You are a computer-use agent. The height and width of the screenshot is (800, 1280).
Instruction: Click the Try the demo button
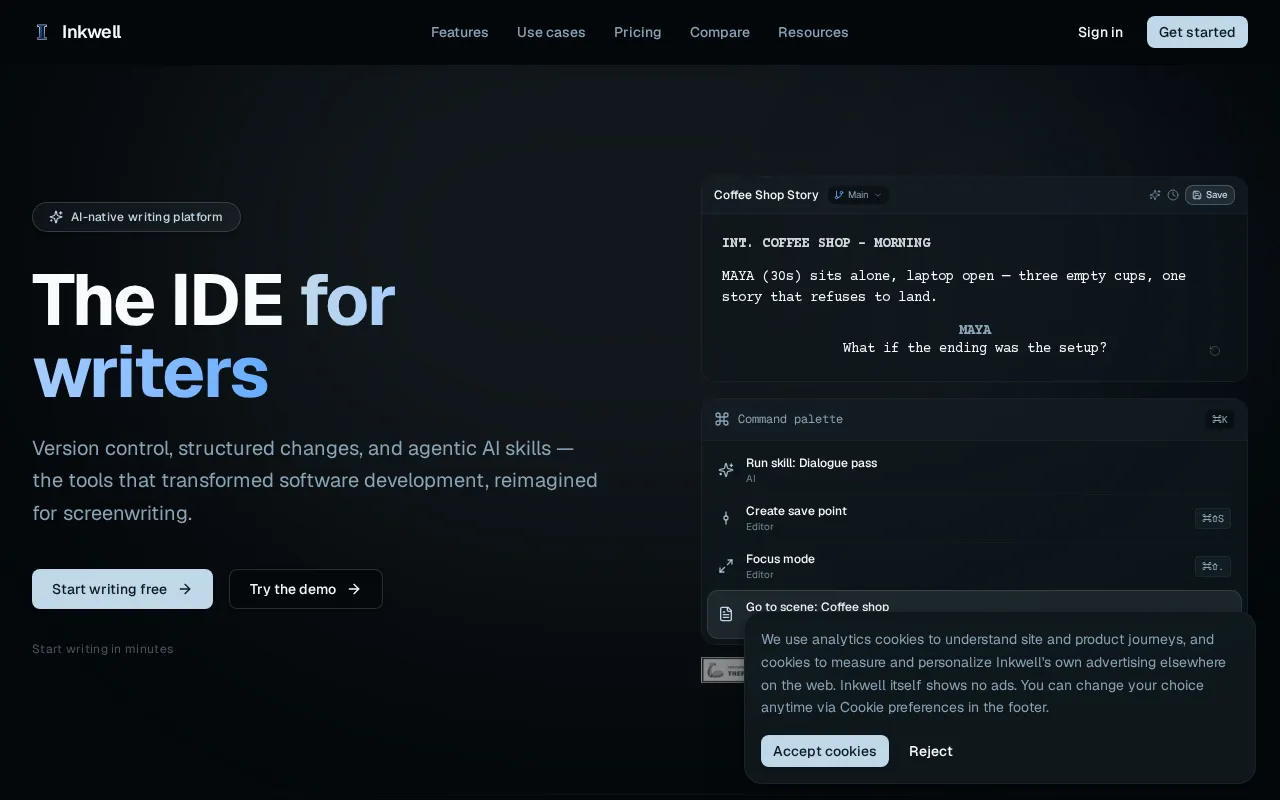coord(306,589)
